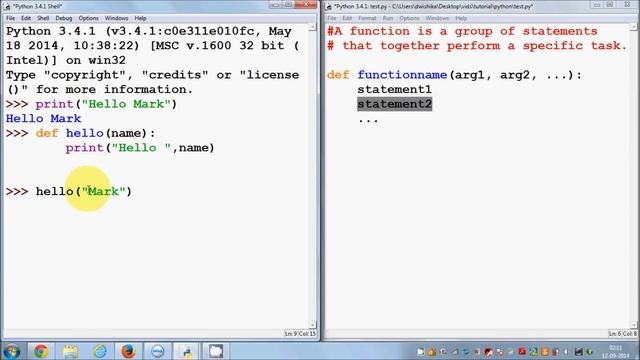The image size is (640, 360).
Task: Launch Google Chrome from the taskbar
Action: click(x=41, y=351)
